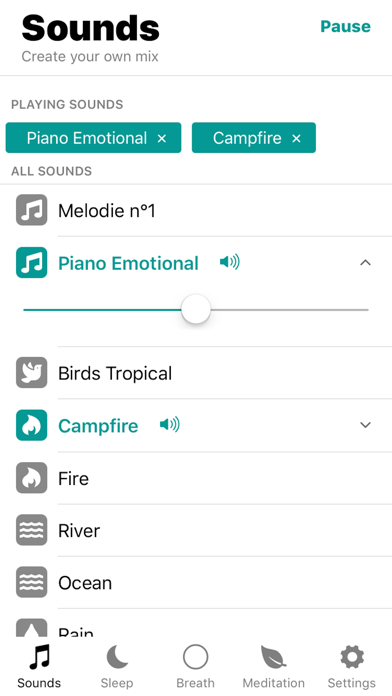Toggle on the Melodie n°1 sound
The width and height of the screenshot is (392, 696).
(196, 210)
